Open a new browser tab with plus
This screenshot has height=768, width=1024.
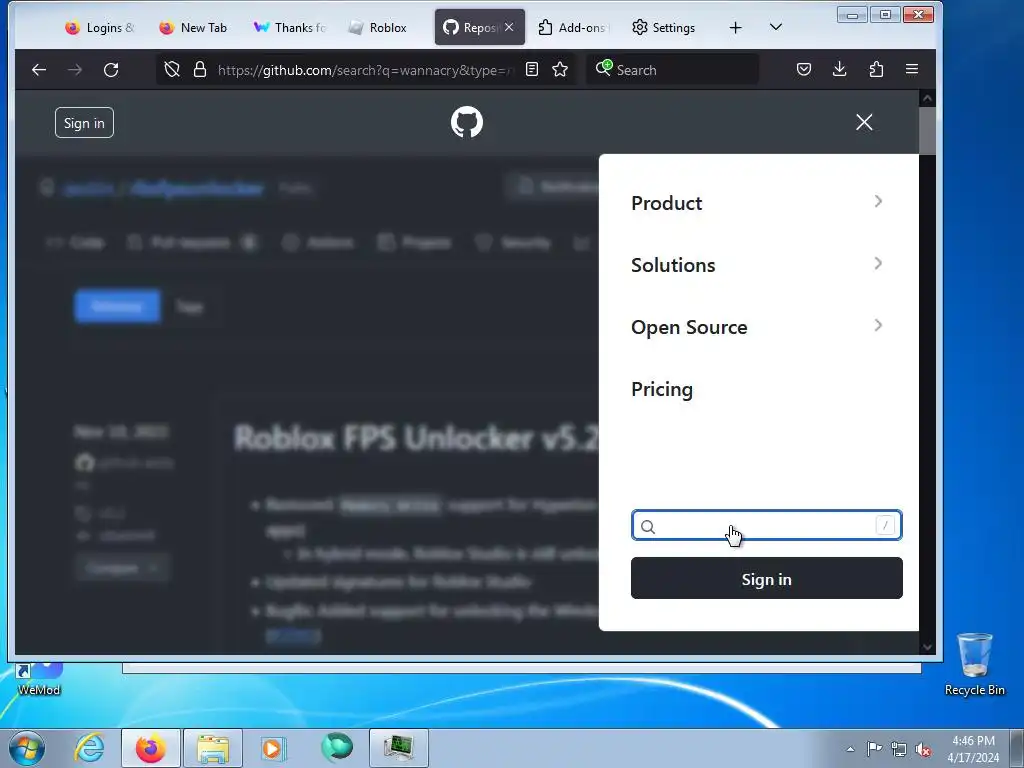point(735,27)
